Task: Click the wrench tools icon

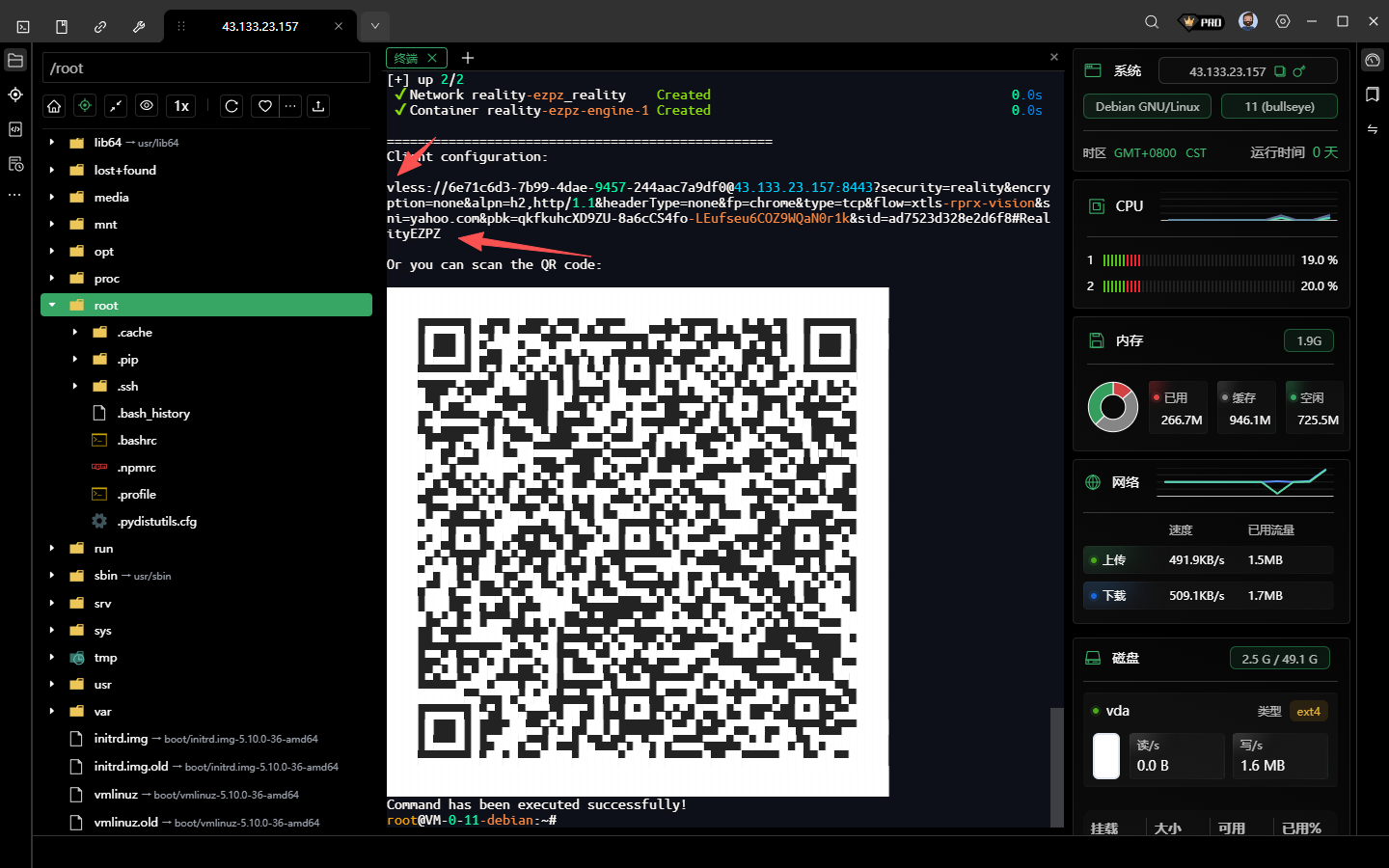Action: pyautogui.click(x=139, y=27)
